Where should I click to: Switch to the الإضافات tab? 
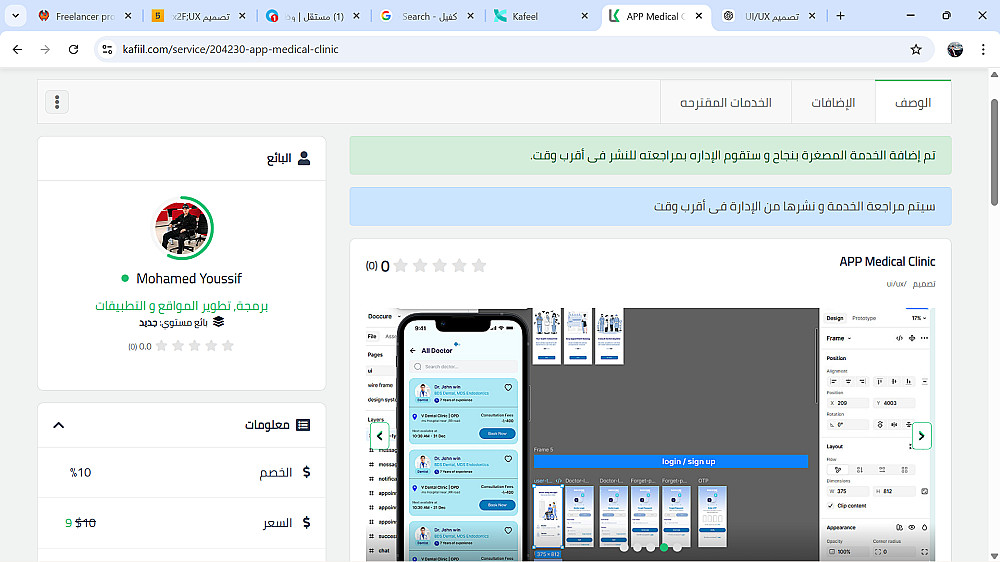click(x=833, y=102)
